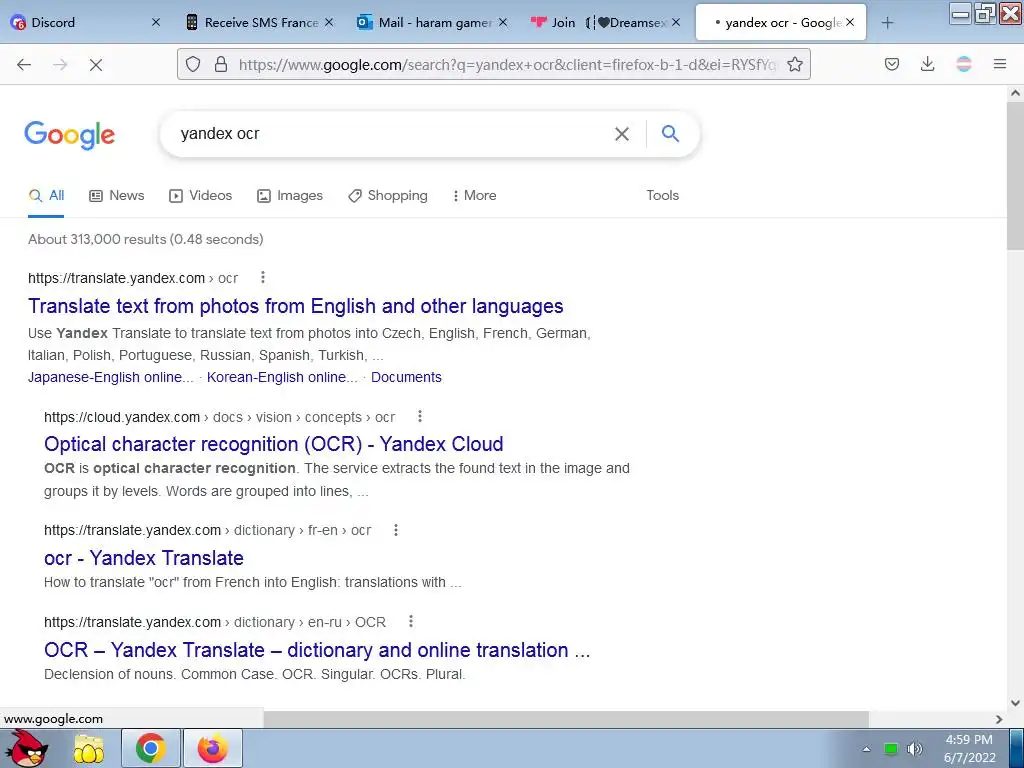Open options for cloud.yandex.com result
1024x768 pixels.
click(x=420, y=416)
